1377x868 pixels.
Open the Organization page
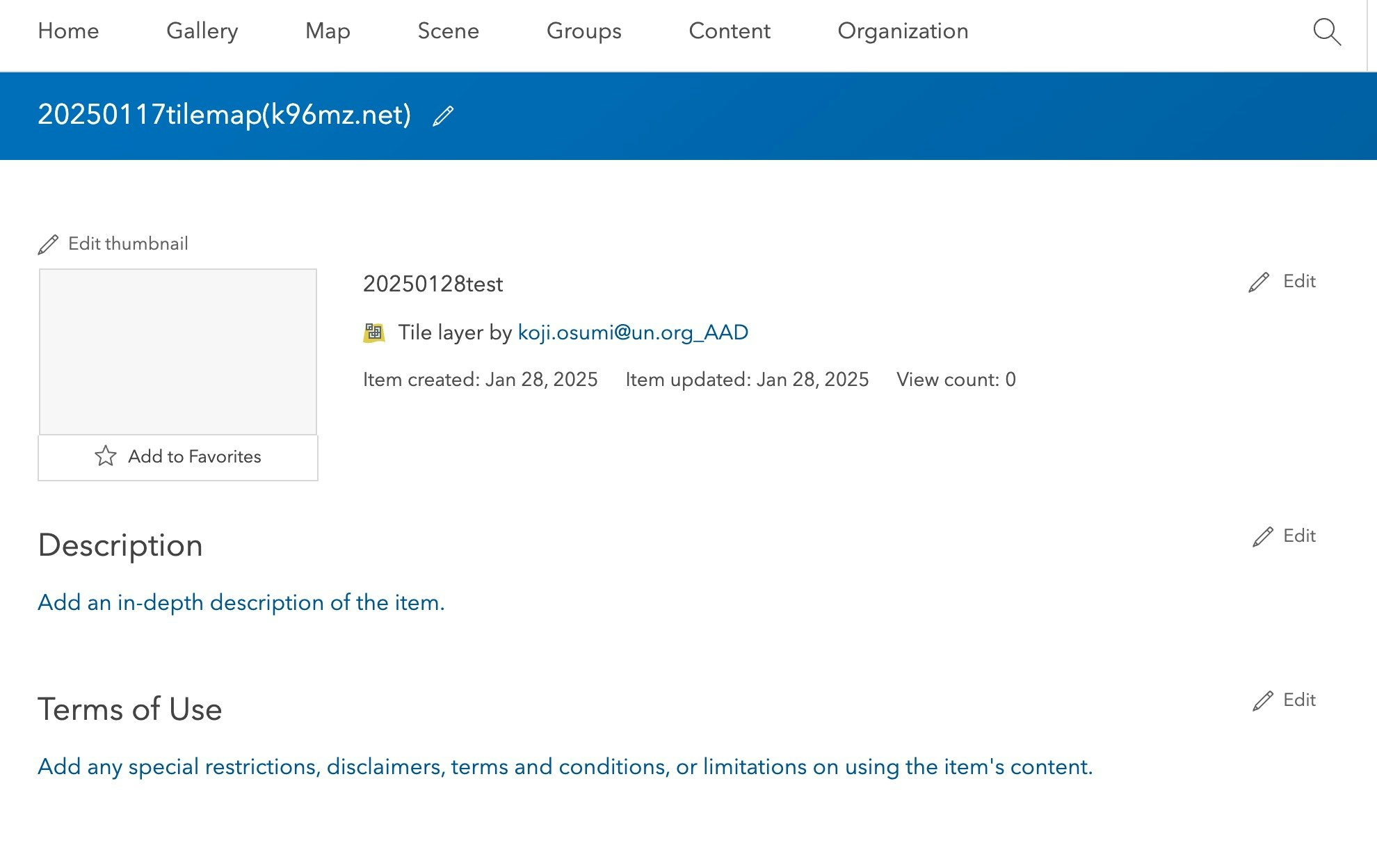point(903,31)
